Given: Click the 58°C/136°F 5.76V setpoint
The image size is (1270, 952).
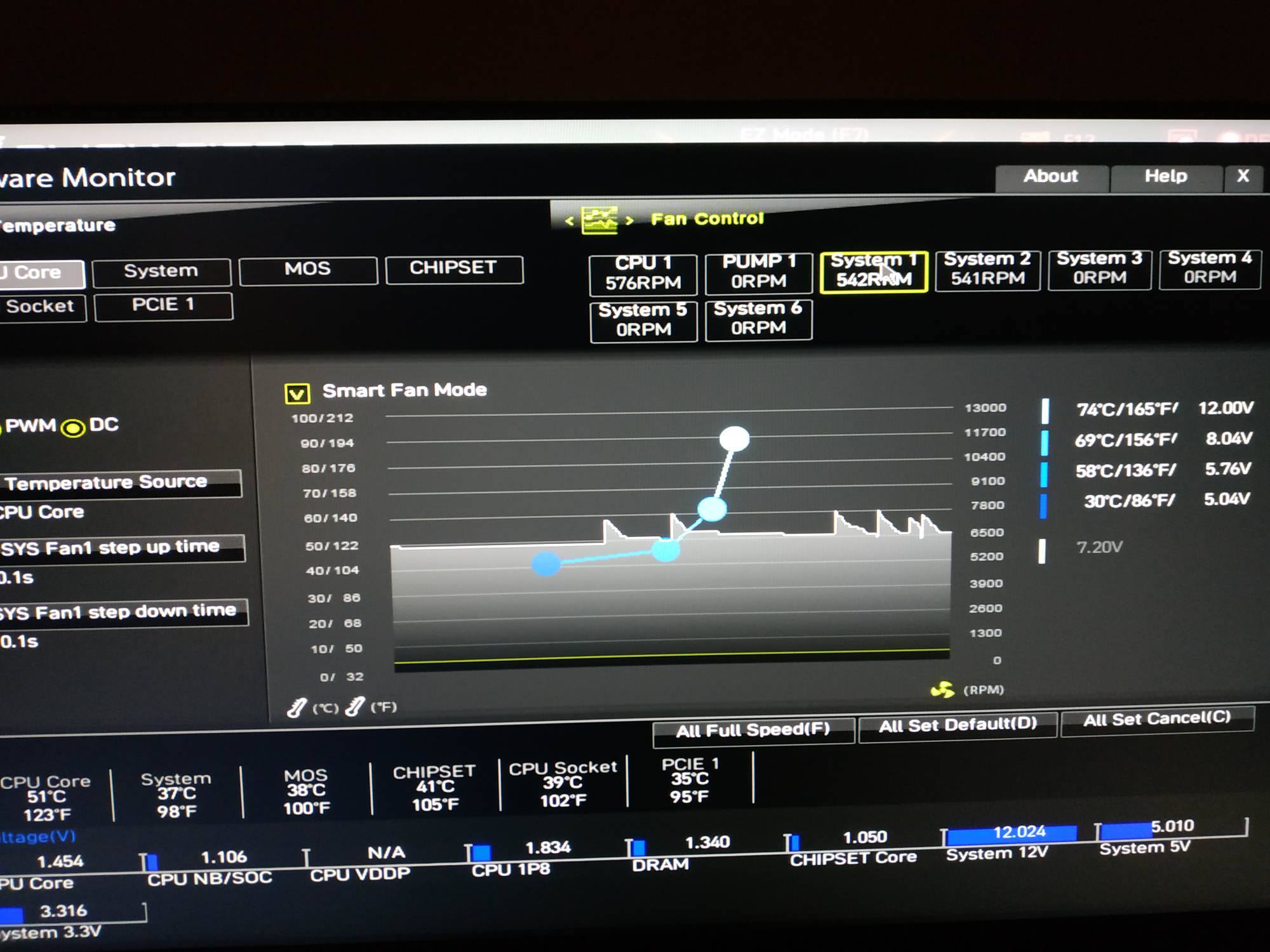Looking at the screenshot, I should click(x=1163, y=470).
